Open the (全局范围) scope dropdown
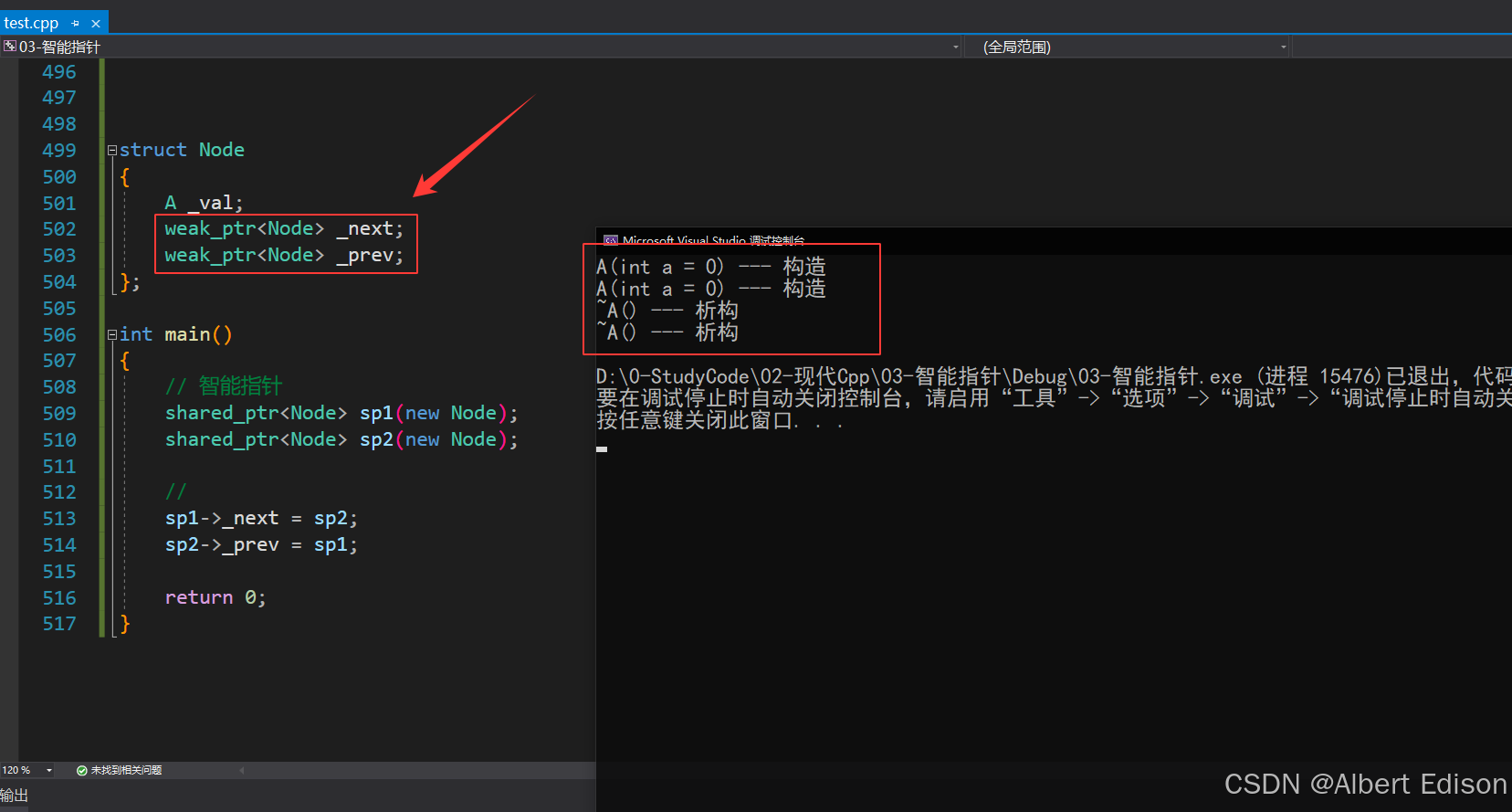Viewport: 1512px width, 812px height. pos(1283,47)
